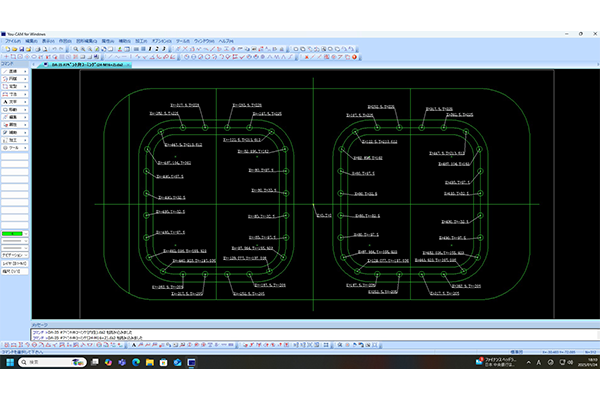Click the レイヤ button
Viewport: 600px width, 400px height.
pos(15,263)
